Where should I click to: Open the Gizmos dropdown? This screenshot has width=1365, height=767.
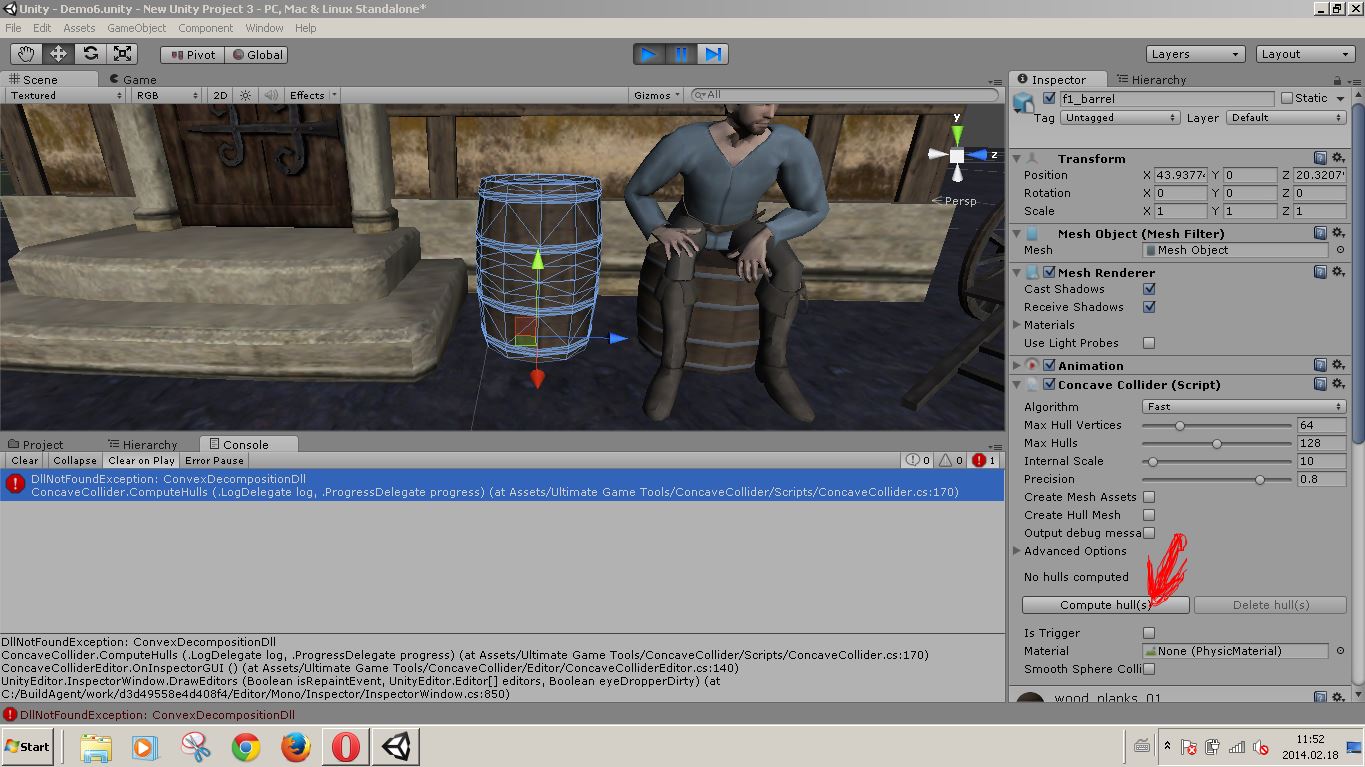tap(656, 95)
